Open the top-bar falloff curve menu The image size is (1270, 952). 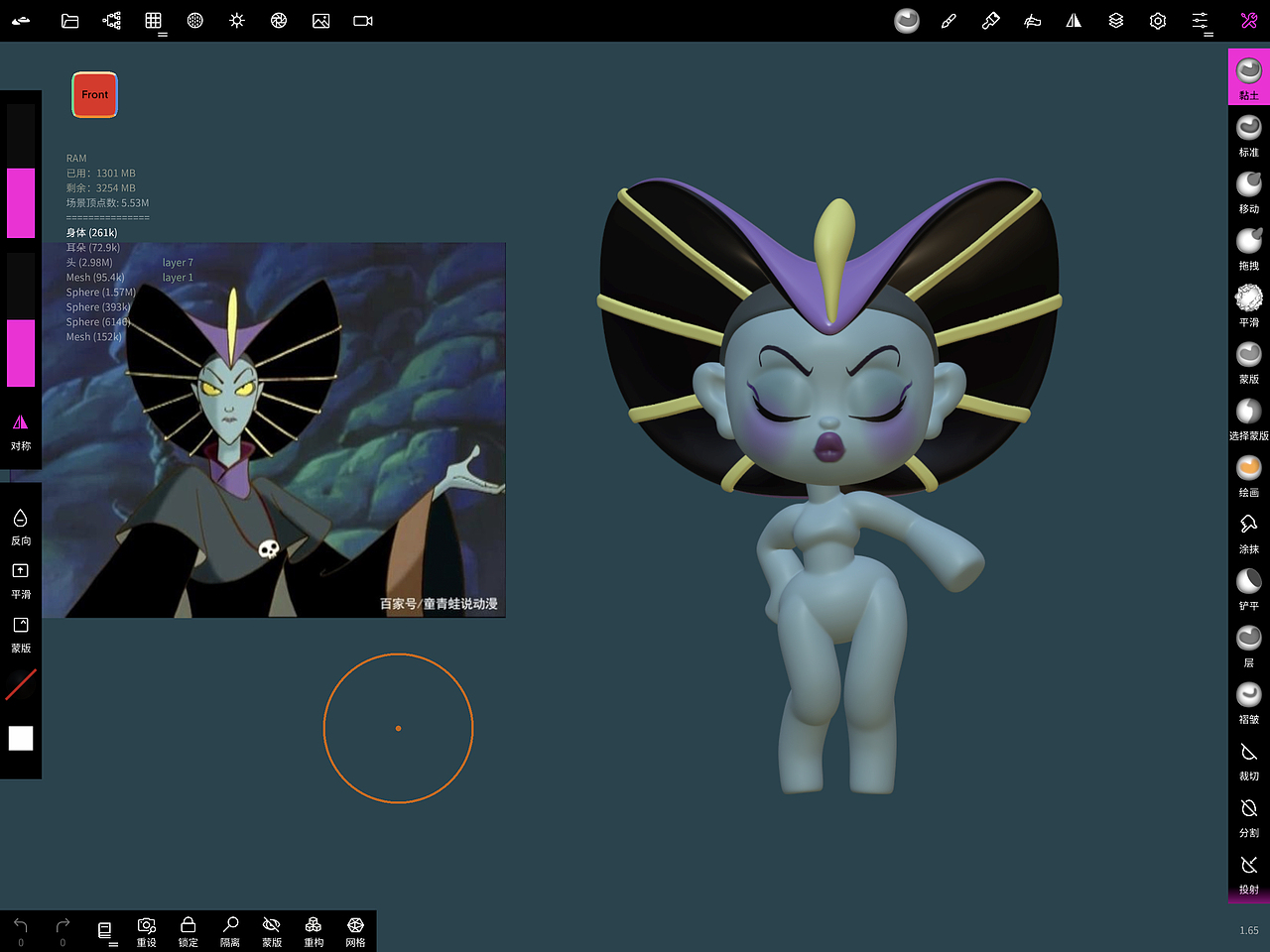pyautogui.click(x=1032, y=21)
